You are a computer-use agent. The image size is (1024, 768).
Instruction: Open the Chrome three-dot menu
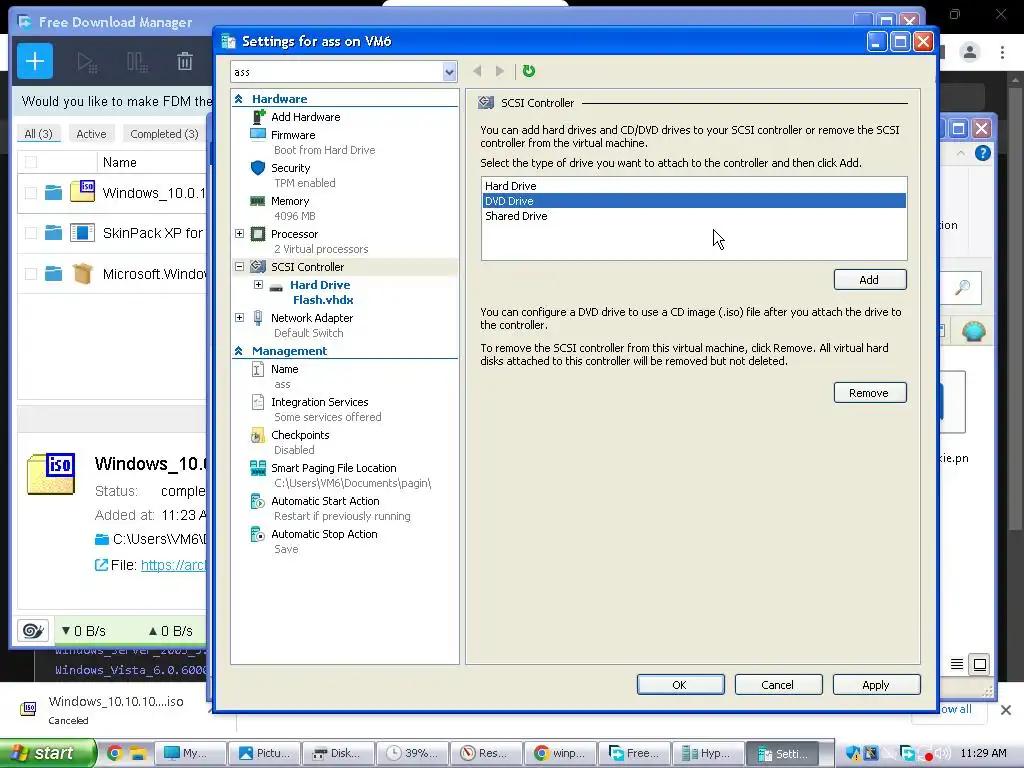point(1002,52)
